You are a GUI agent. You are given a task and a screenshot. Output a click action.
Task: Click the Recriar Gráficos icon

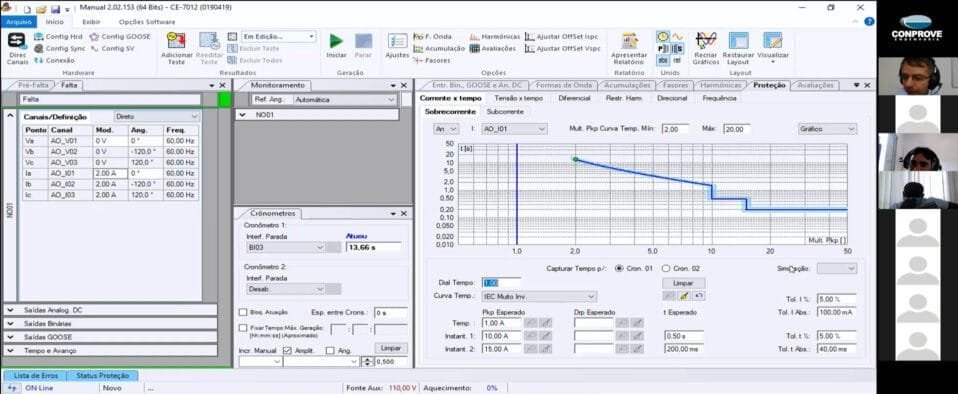point(706,41)
